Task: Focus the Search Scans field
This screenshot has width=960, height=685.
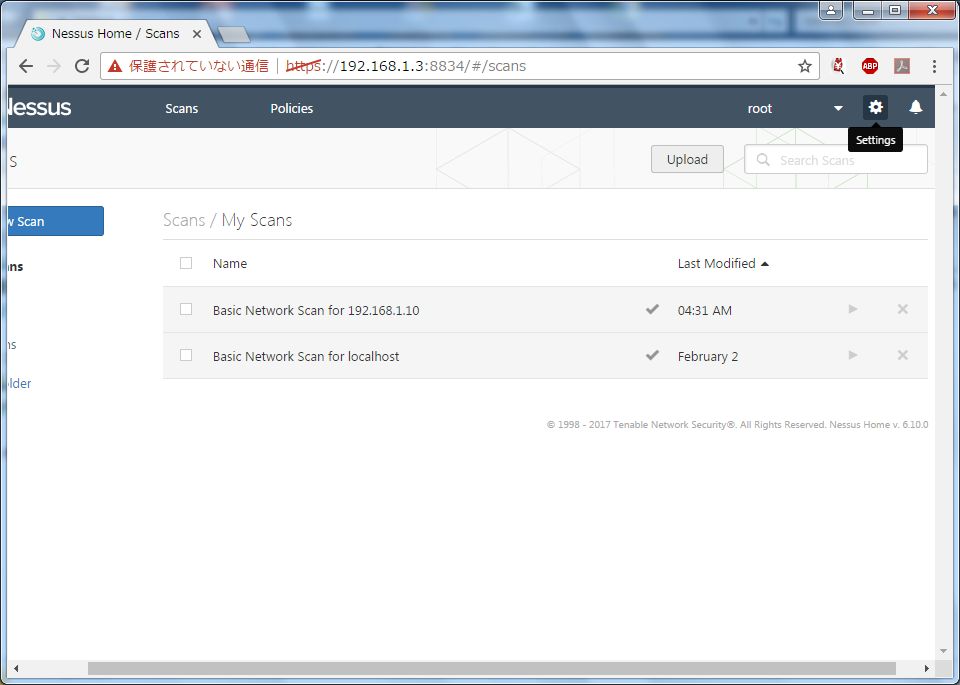Action: [836, 159]
